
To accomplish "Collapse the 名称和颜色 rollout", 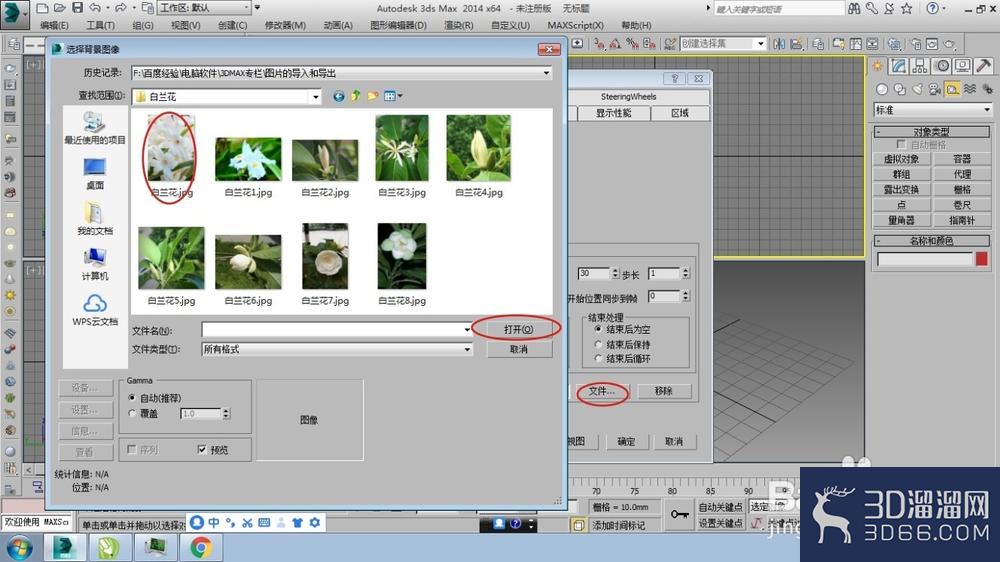I will pyautogui.click(x=931, y=240).
